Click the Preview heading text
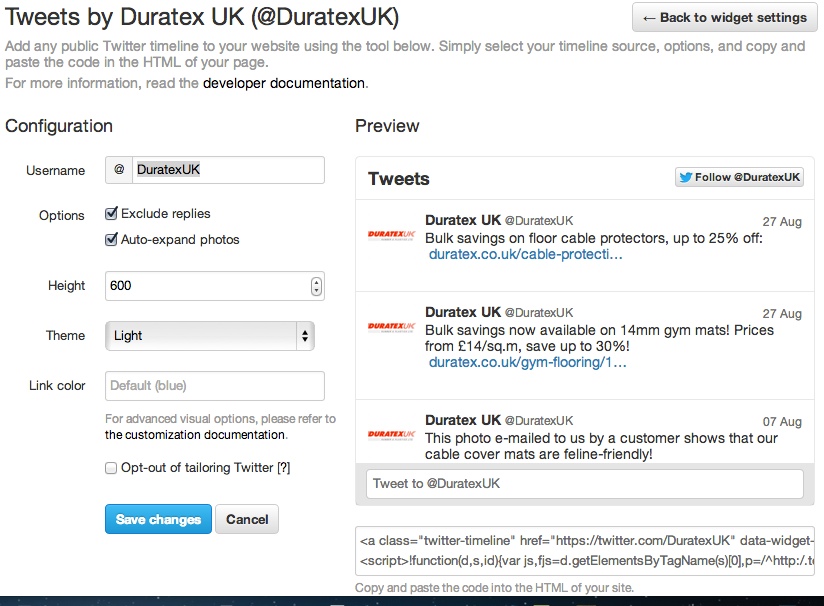 (387, 126)
